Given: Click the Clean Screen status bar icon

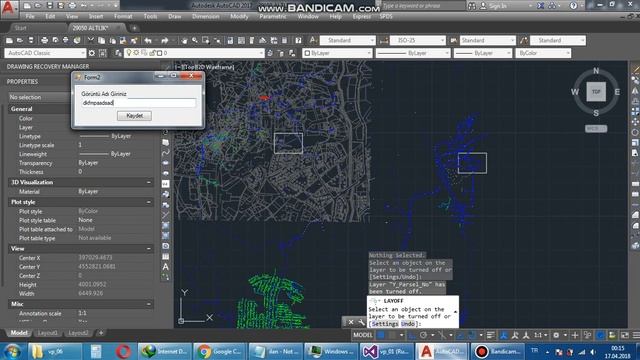Looking at the screenshot, I should pos(624,335).
